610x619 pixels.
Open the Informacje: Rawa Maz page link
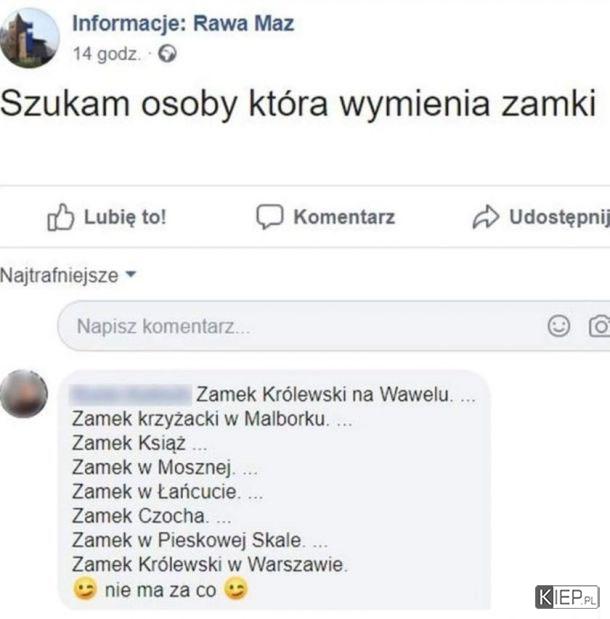[x=183, y=23]
